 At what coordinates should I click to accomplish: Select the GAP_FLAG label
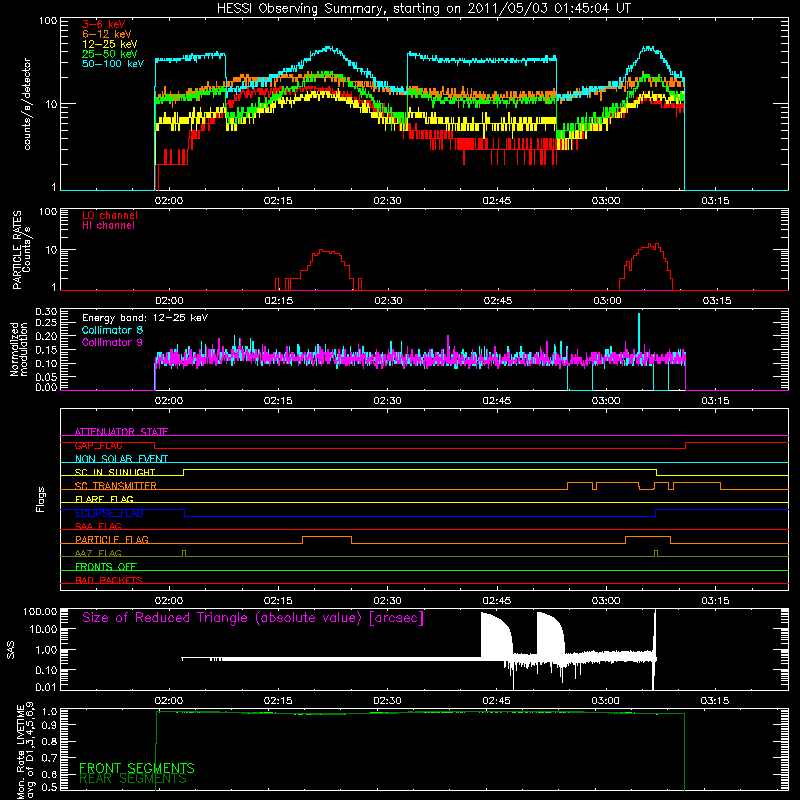coord(98,445)
